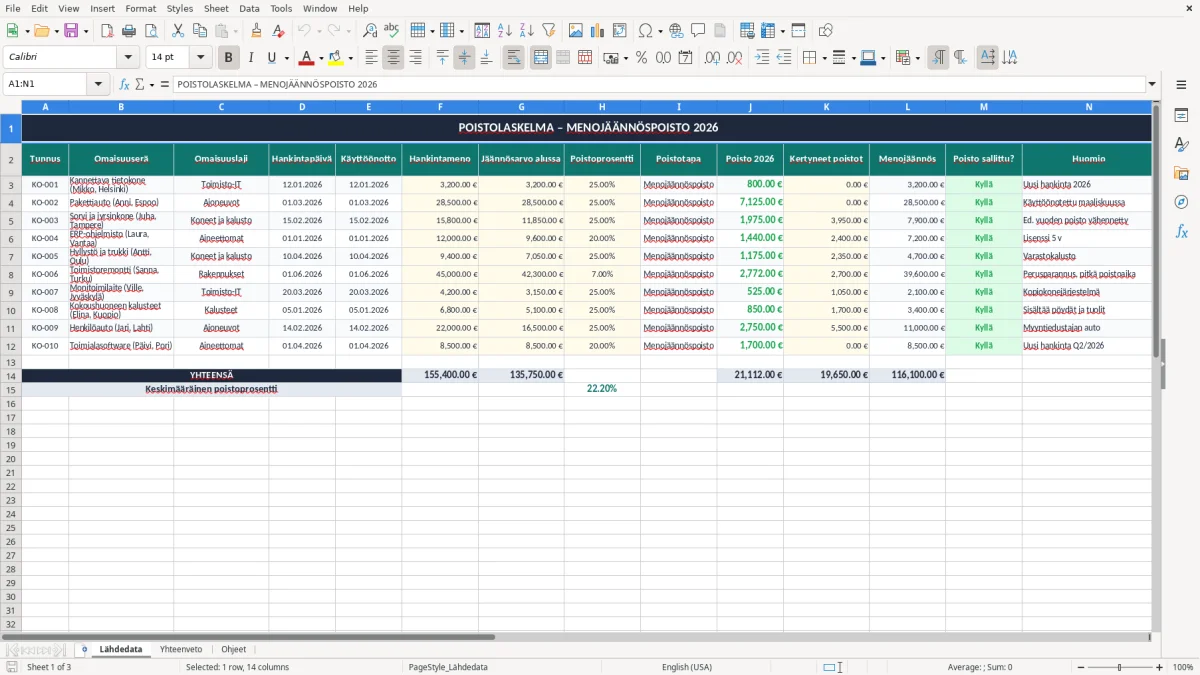
Task: Expand the formula bar
Action: click(x=1152, y=84)
